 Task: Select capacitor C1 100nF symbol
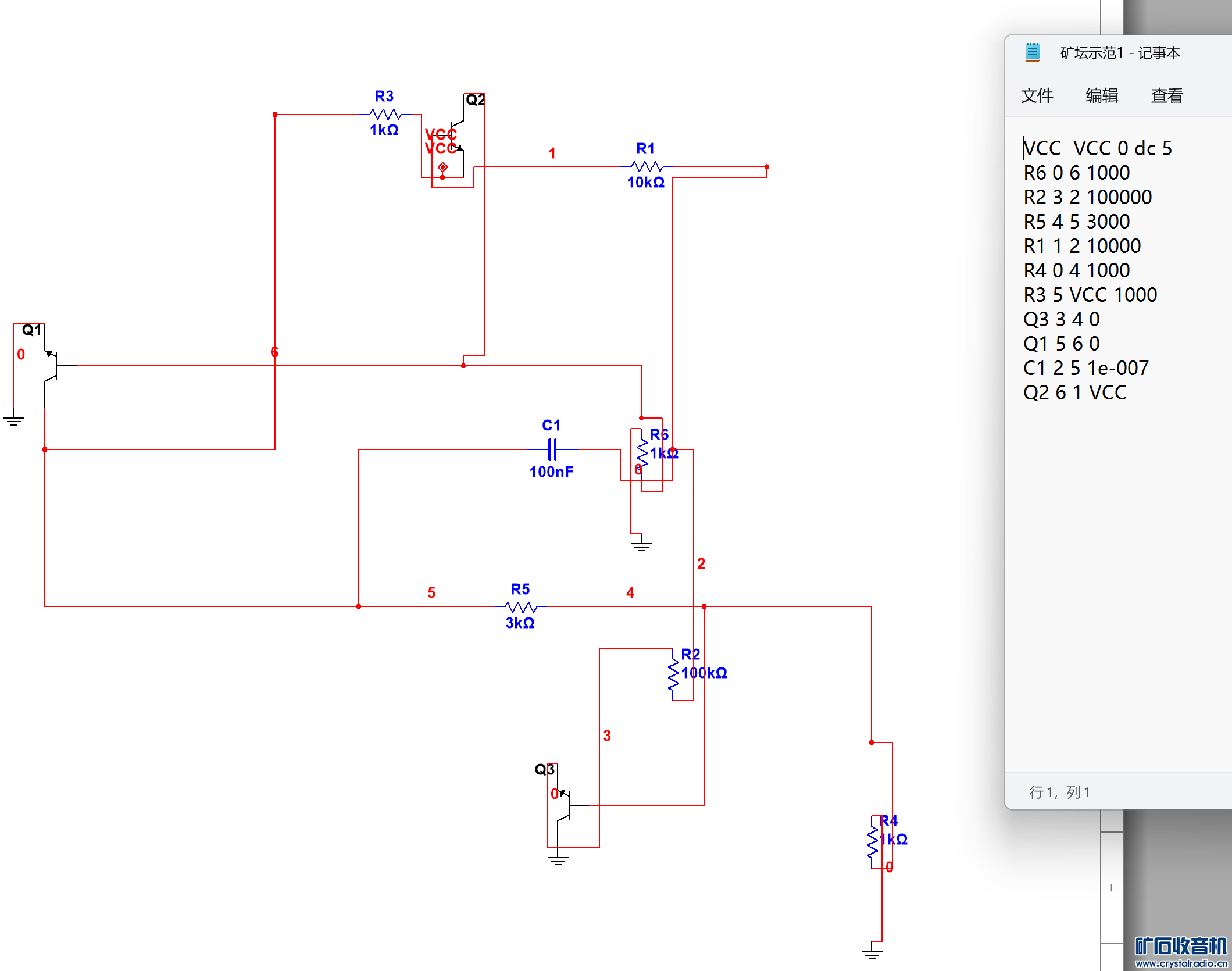click(x=552, y=449)
